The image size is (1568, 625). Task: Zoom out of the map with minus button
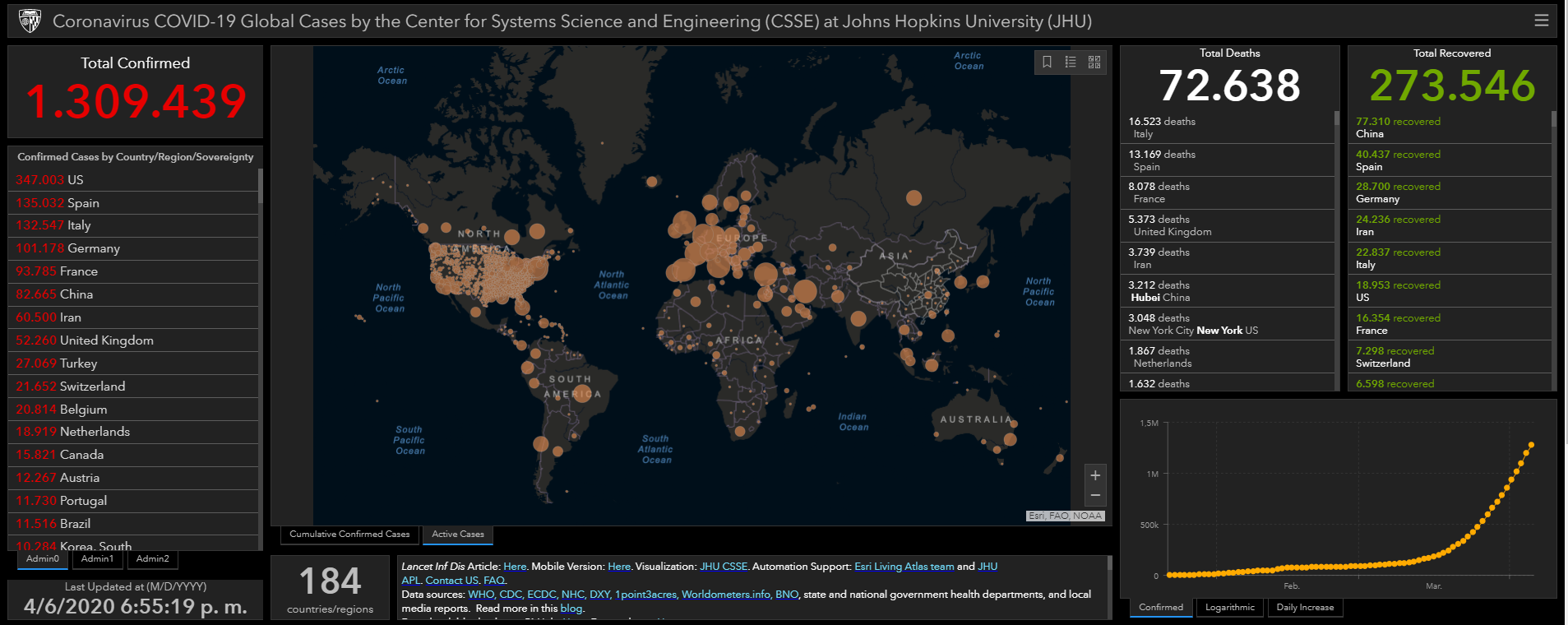pos(1095,495)
